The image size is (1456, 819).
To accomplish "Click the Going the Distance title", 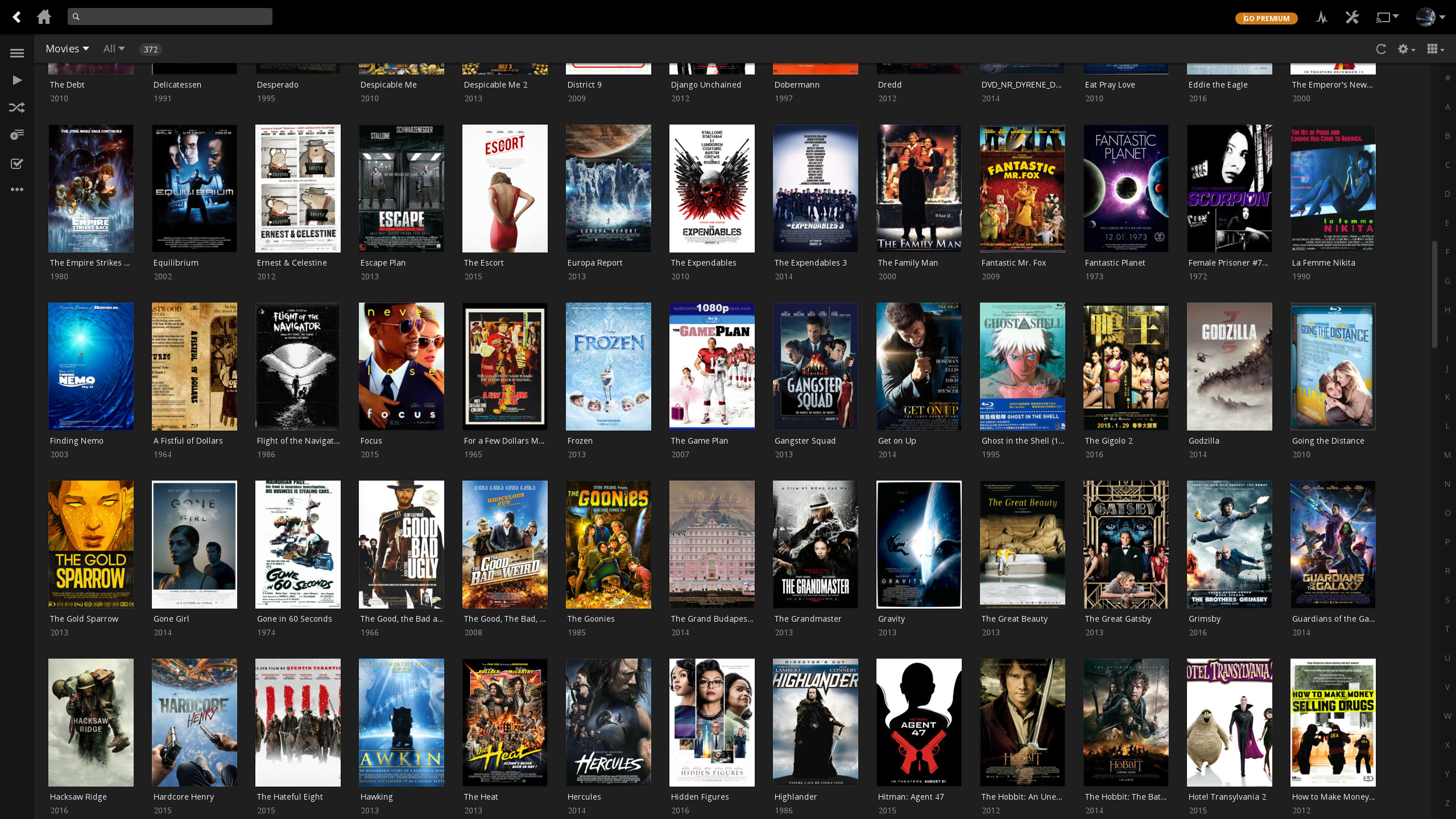I will click(x=1327, y=441).
